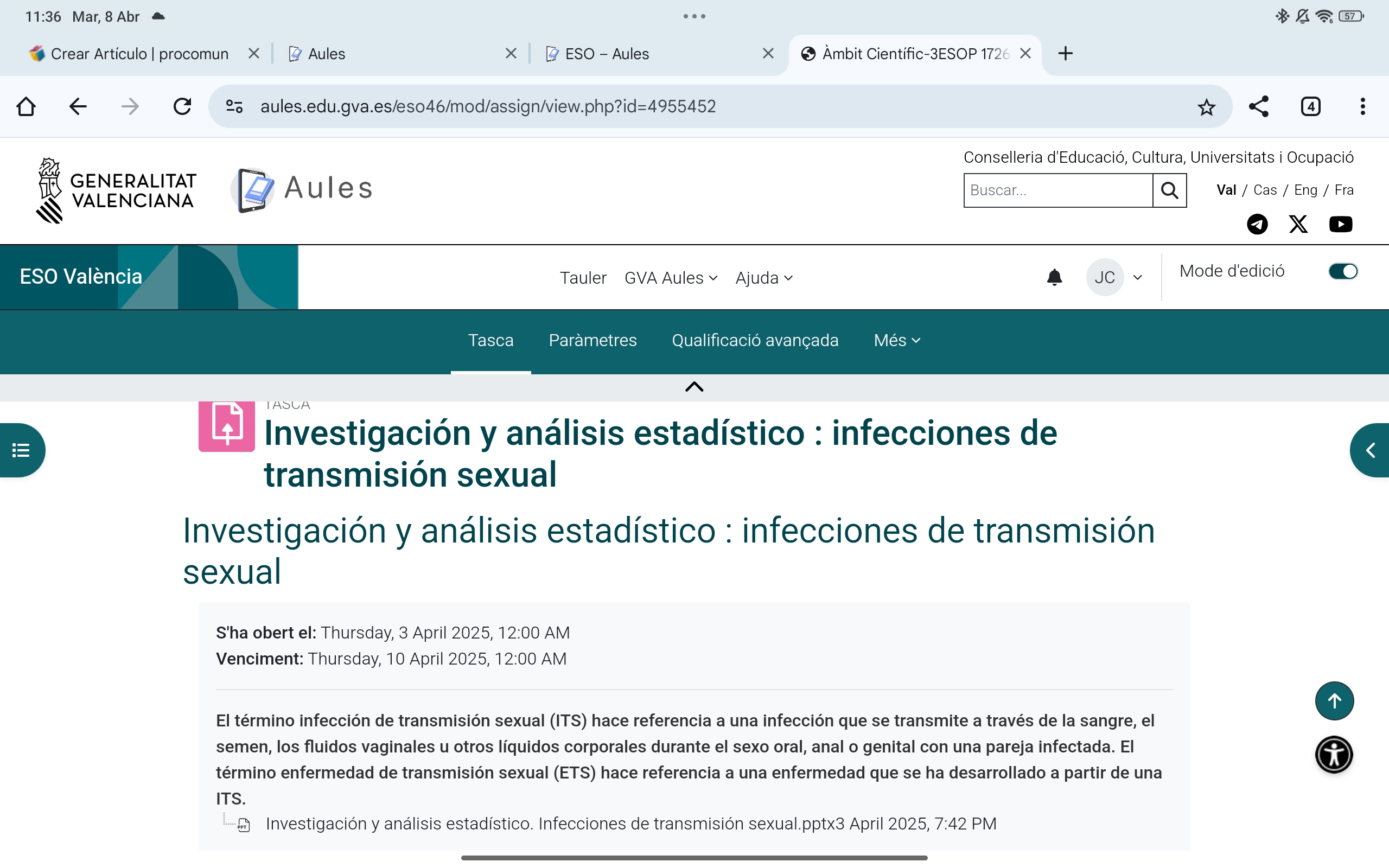Click the search magnifier icon
The height and width of the screenshot is (868, 1389).
1169,190
